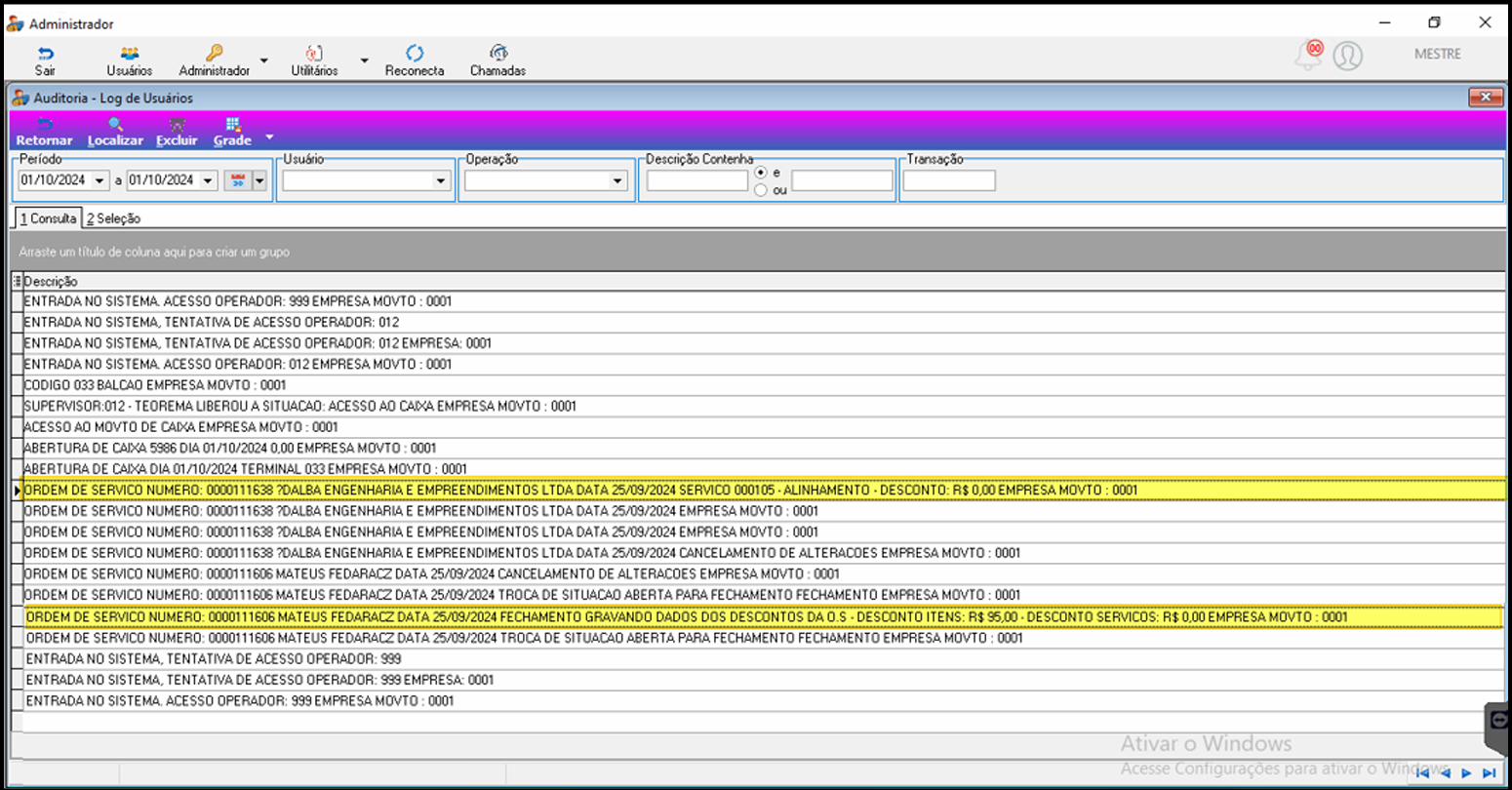
Task: Open the Usuário combo box
Action: tap(366, 180)
